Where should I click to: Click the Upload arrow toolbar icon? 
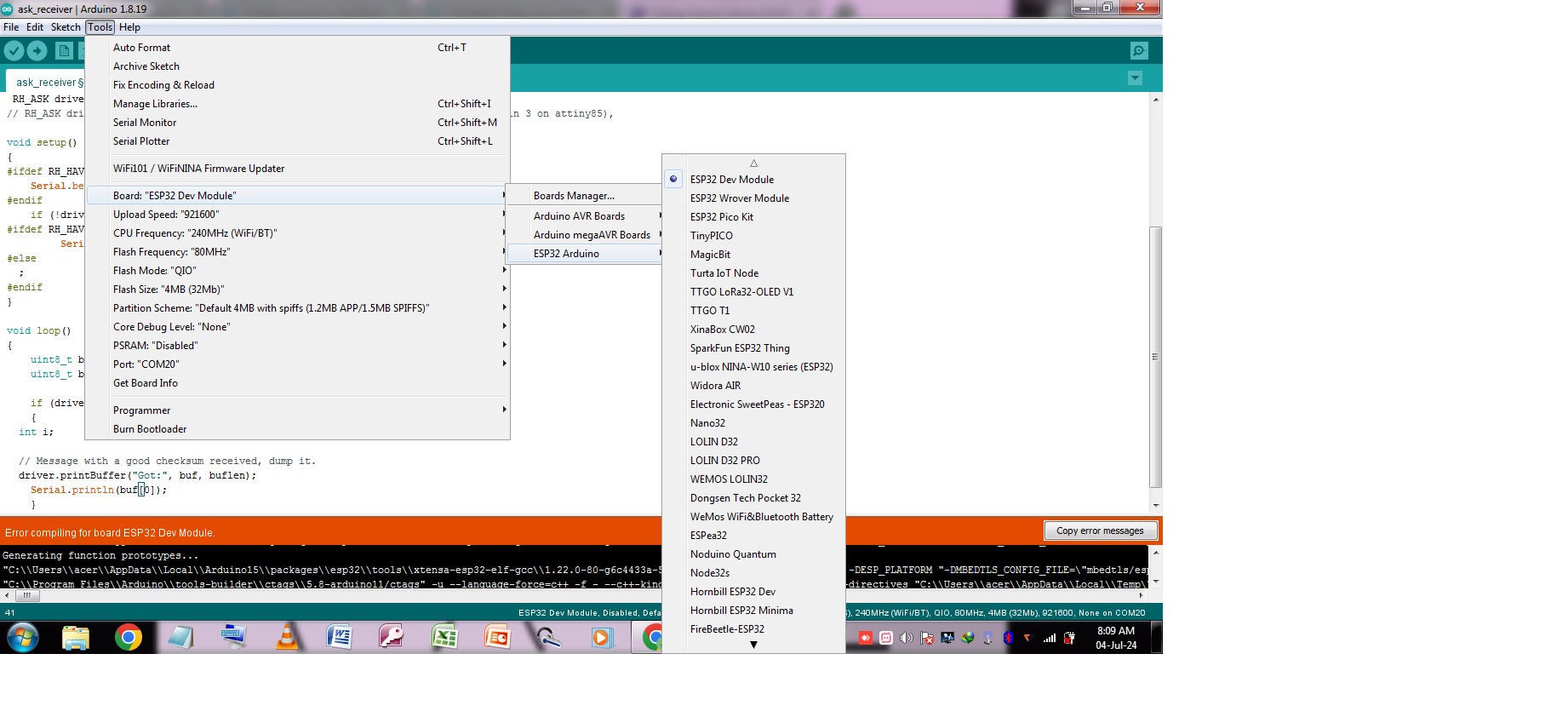pyautogui.click(x=37, y=51)
